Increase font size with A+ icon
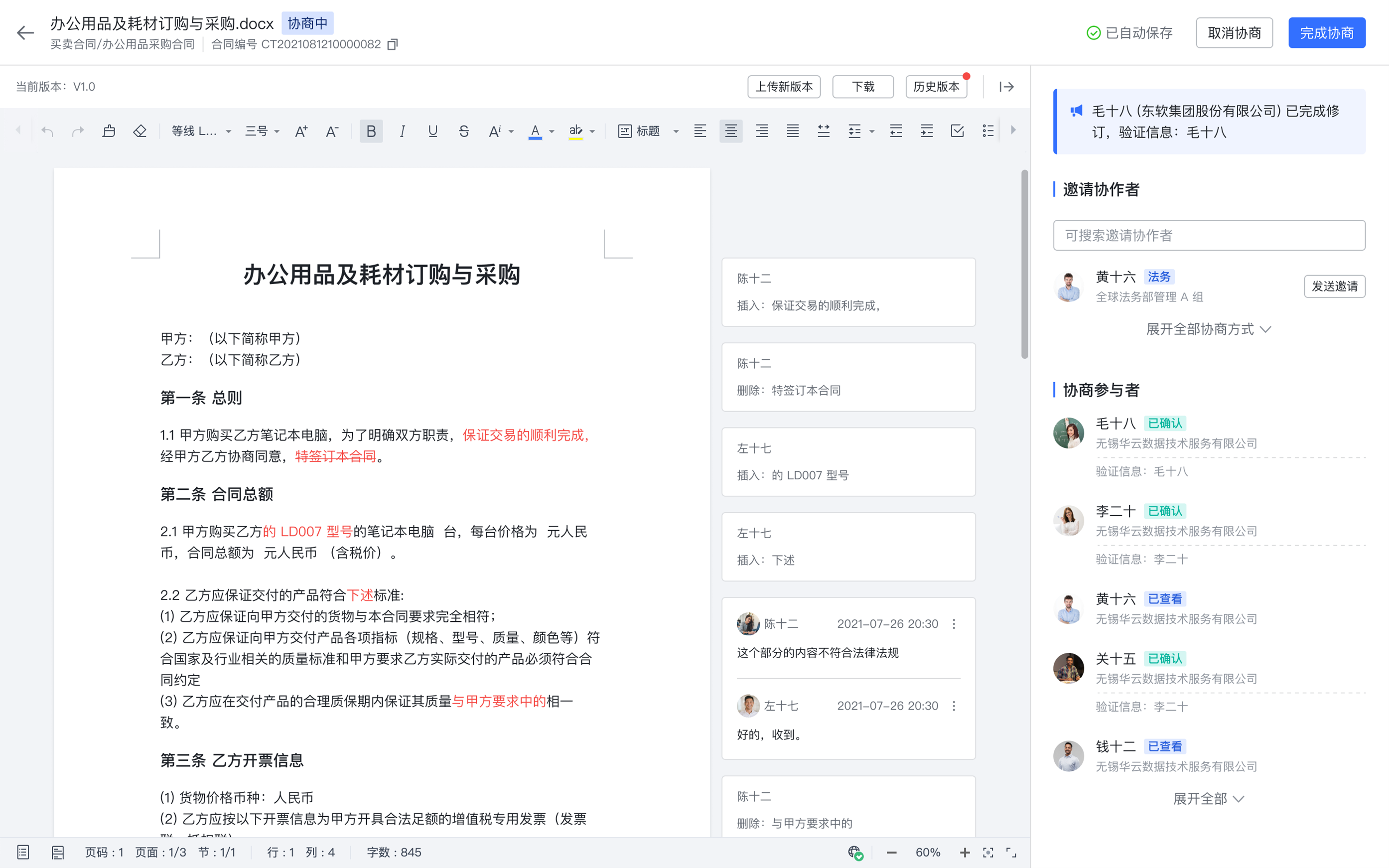Screen dimensions: 1389x868 [x=301, y=132]
